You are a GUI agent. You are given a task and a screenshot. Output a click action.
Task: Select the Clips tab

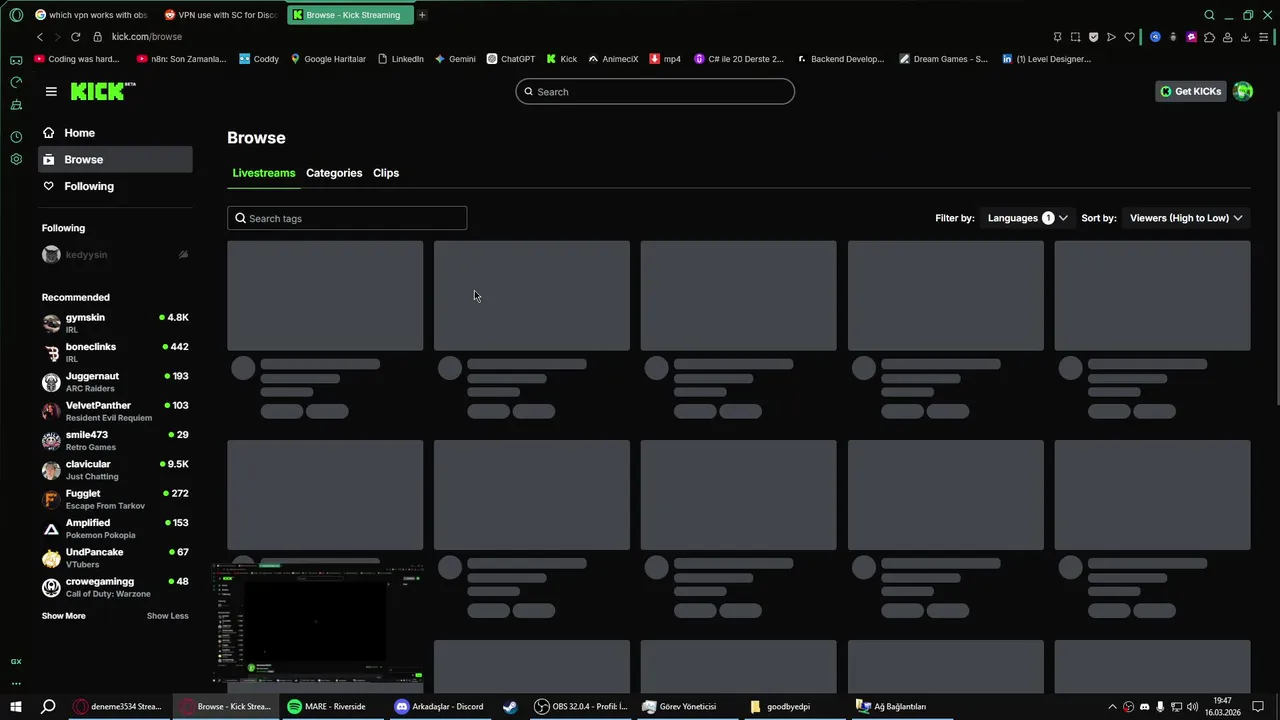(x=386, y=173)
